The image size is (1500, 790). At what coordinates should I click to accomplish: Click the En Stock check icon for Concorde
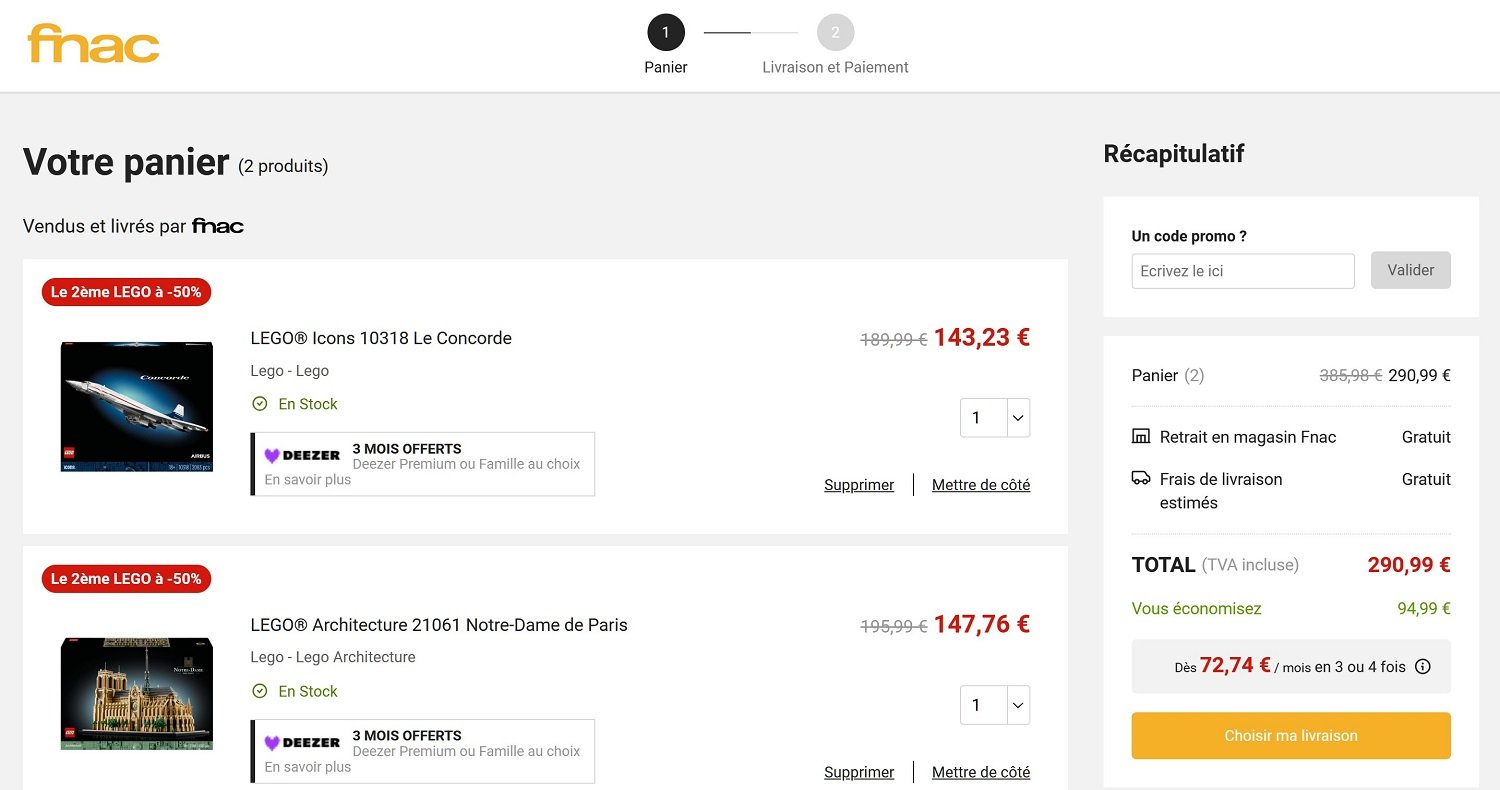tap(260, 404)
